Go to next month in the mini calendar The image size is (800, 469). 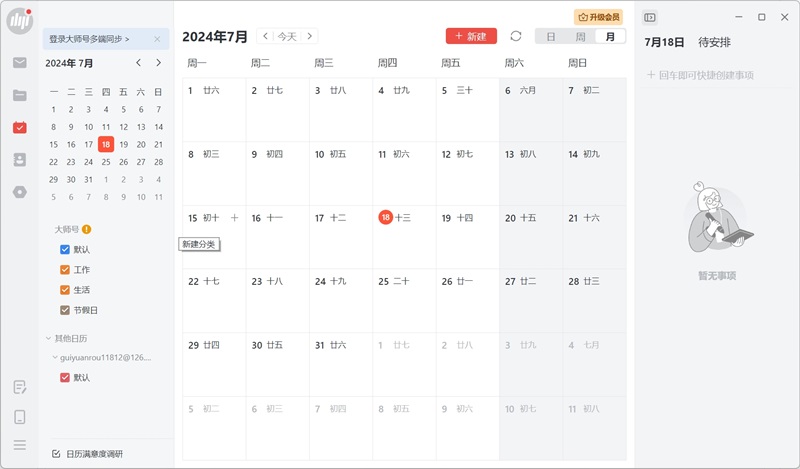pos(158,63)
